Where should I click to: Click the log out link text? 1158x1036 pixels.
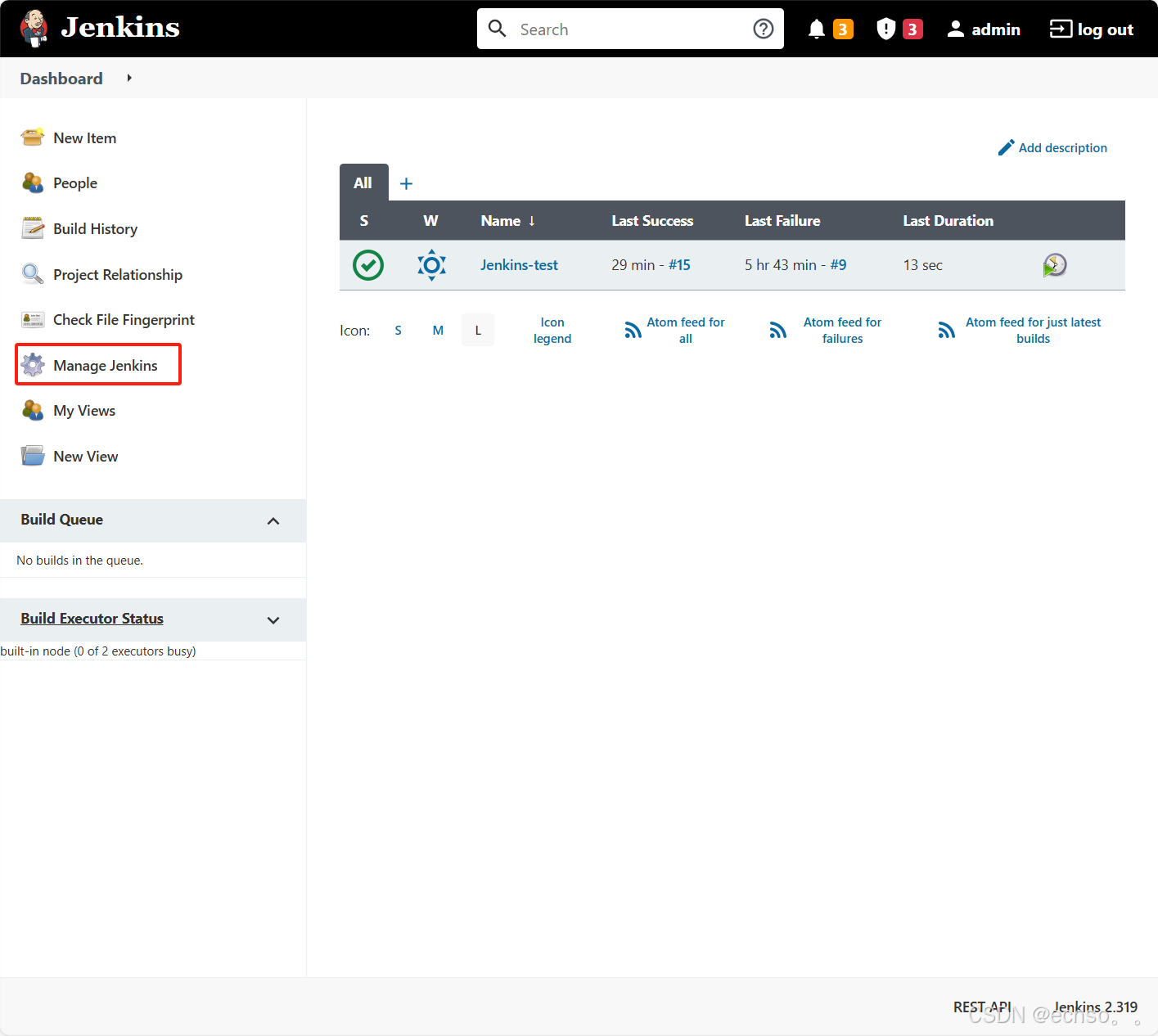coord(1106,29)
